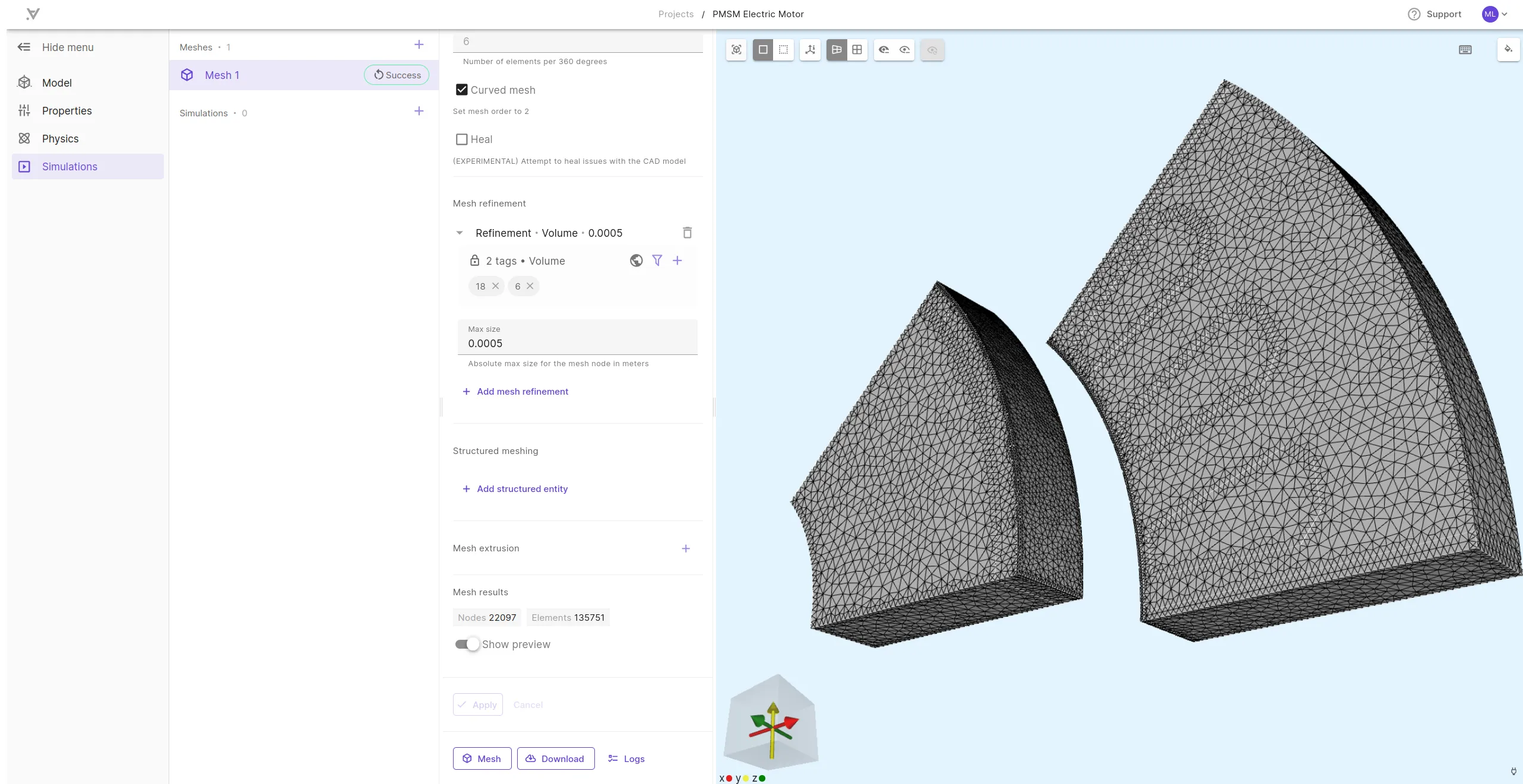The width and height of the screenshot is (1523, 784).
Task: Remove tag 6
Action: 530,286
